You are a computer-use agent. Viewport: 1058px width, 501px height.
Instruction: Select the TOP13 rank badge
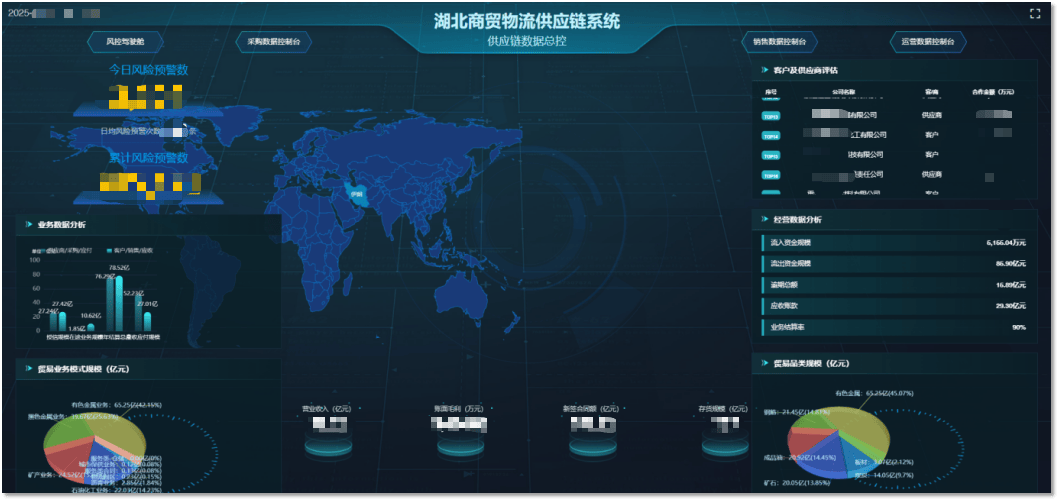click(771, 116)
